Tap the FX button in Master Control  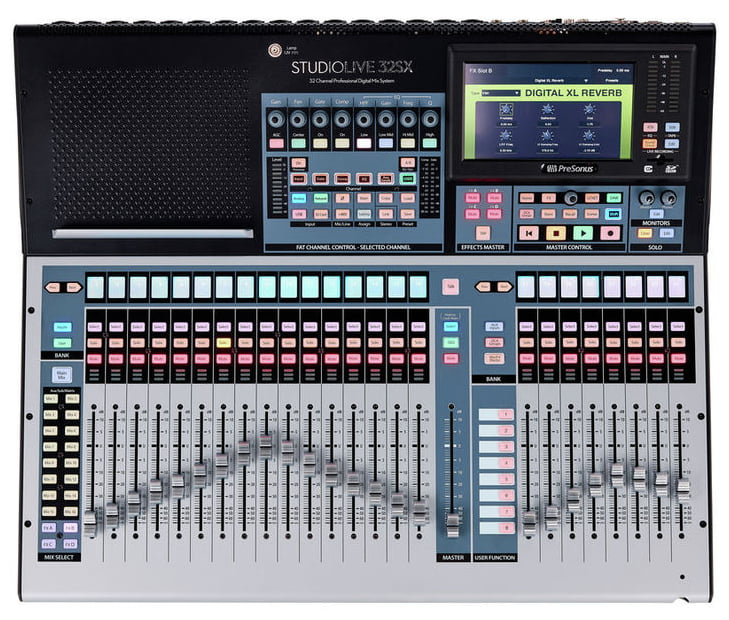pyautogui.click(x=549, y=198)
